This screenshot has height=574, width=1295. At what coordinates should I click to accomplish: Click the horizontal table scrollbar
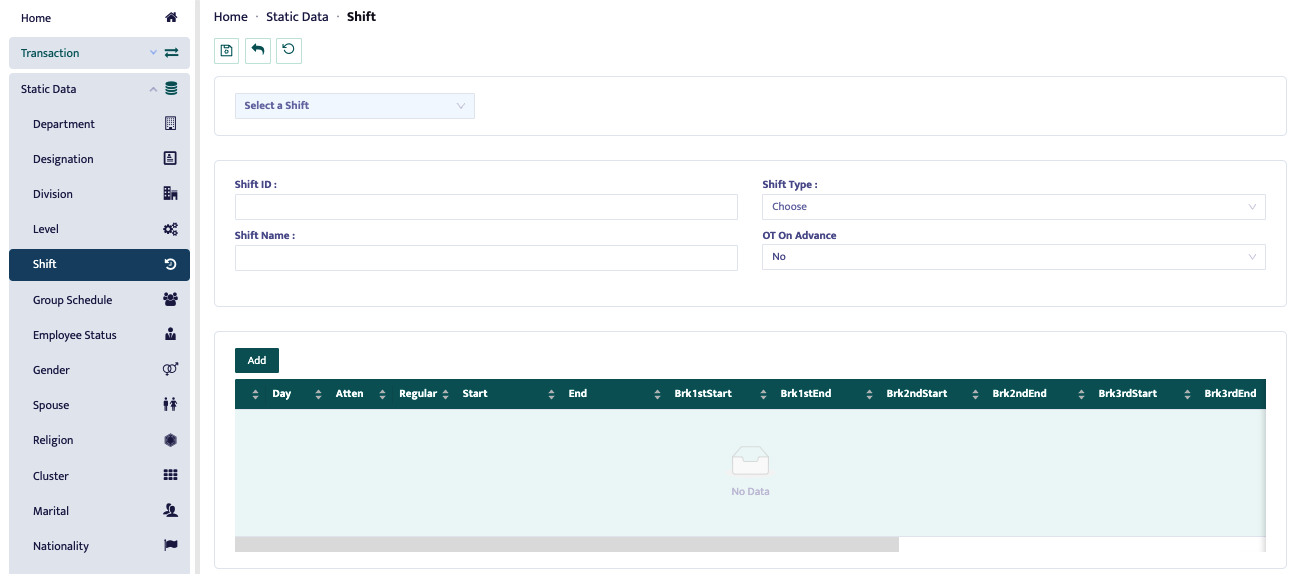click(x=566, y=545)
